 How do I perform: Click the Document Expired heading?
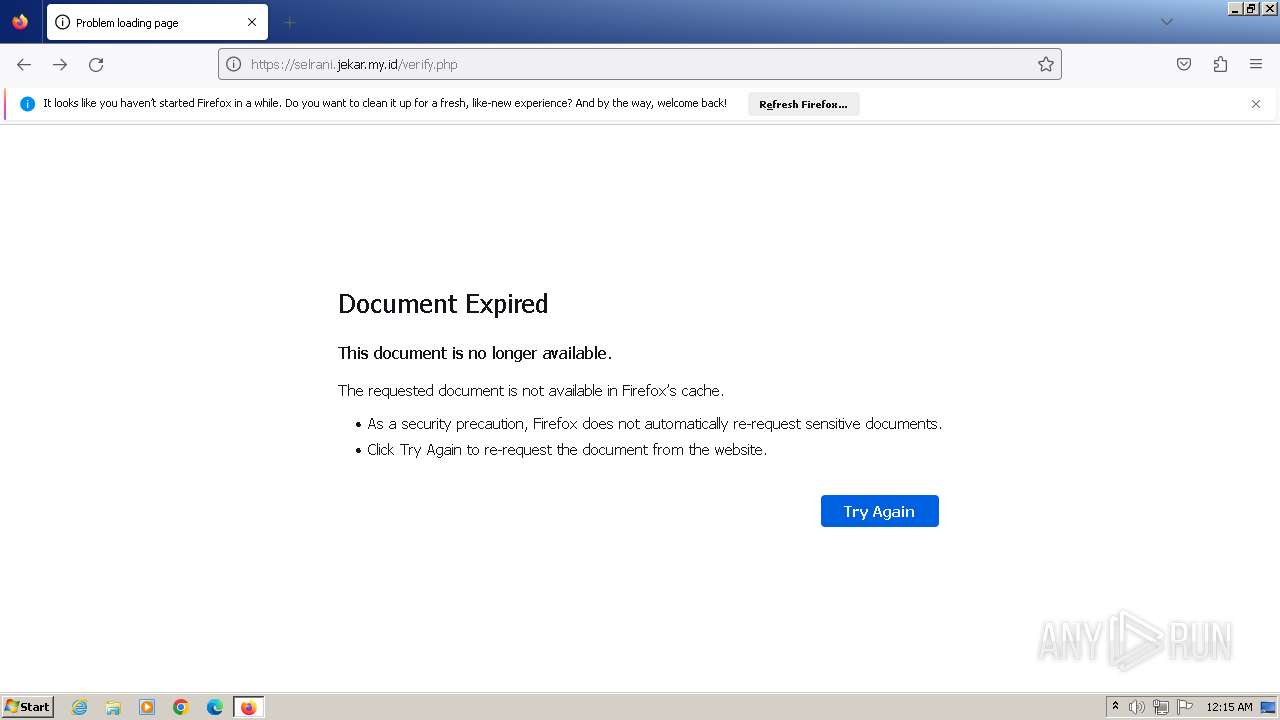tap(443, 304)
